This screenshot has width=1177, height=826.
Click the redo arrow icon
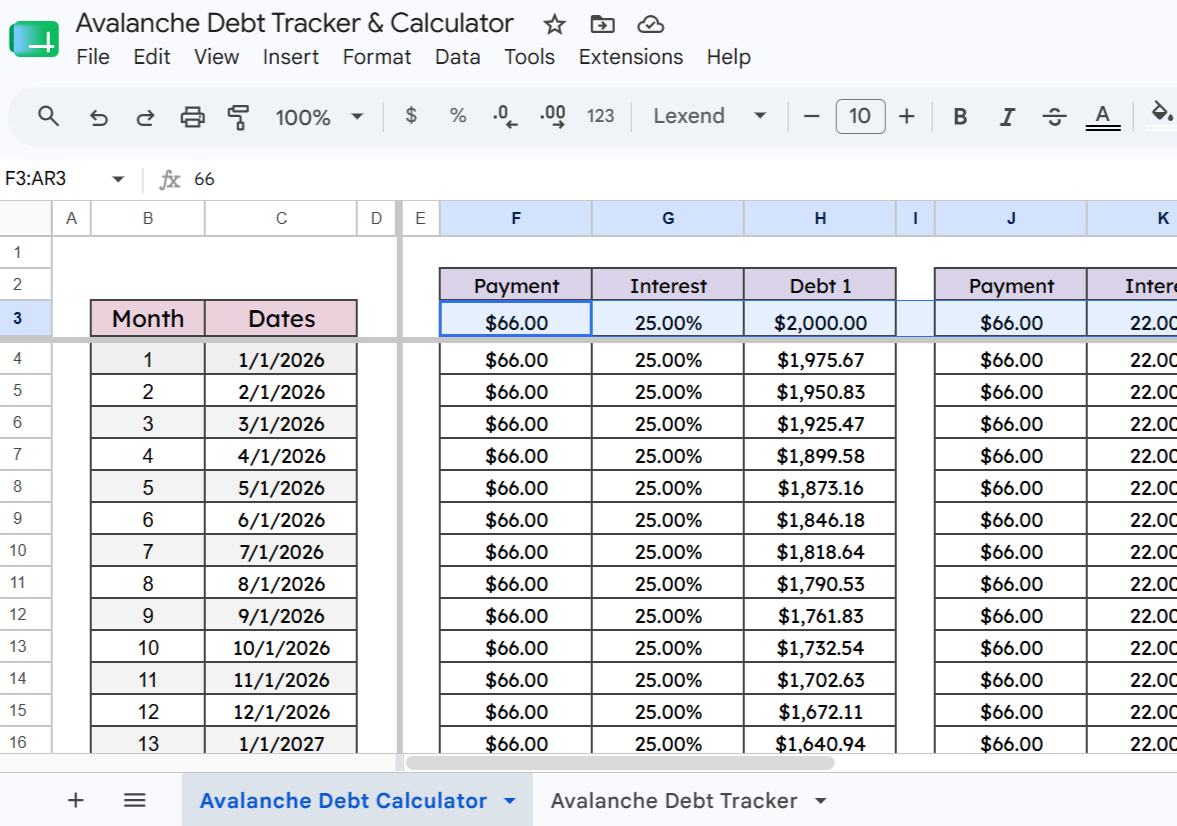point(145,117)
